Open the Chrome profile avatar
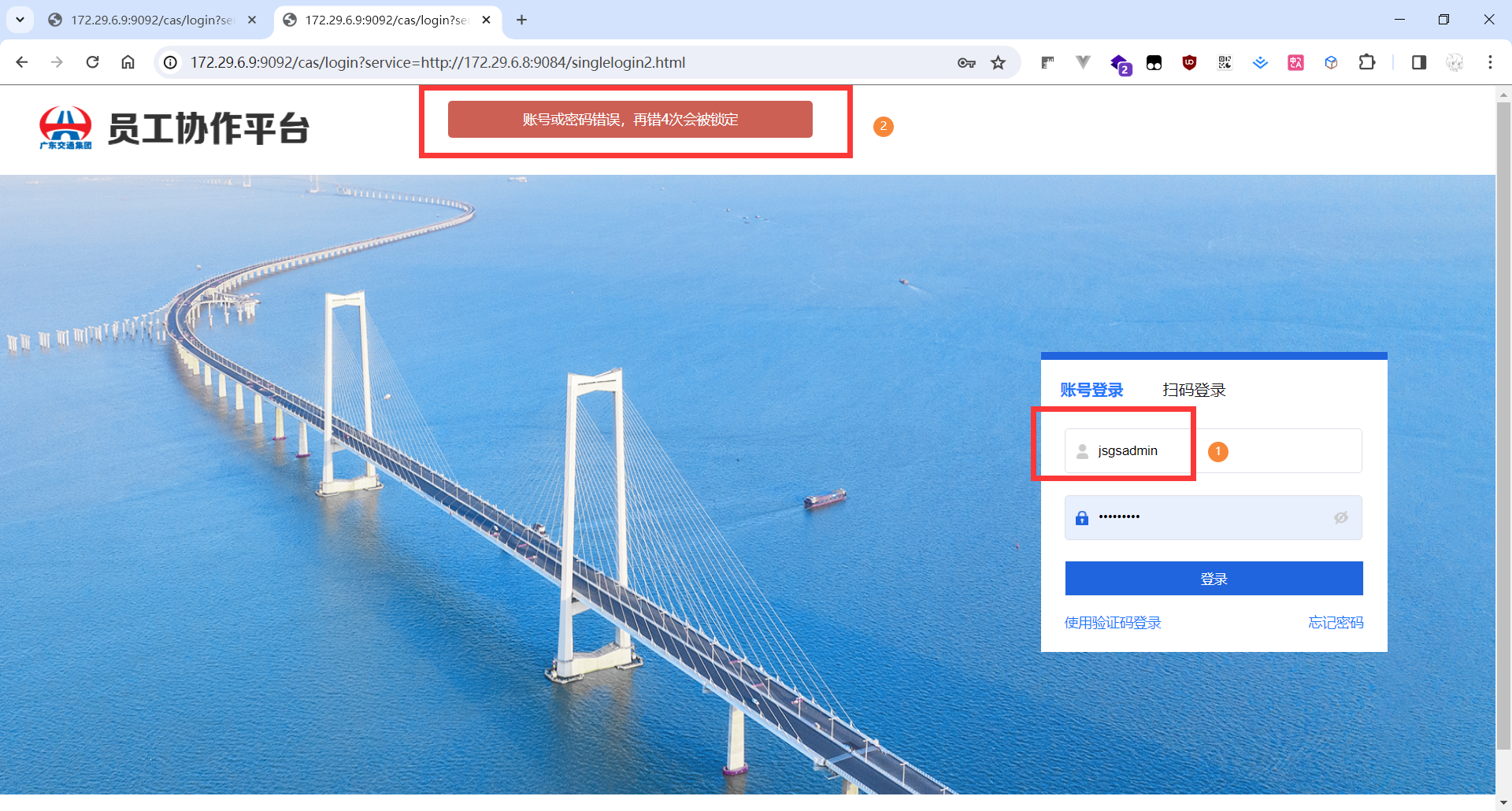Image resolution: width=1512 pixels, height=811 pixels. point(1455,62)
